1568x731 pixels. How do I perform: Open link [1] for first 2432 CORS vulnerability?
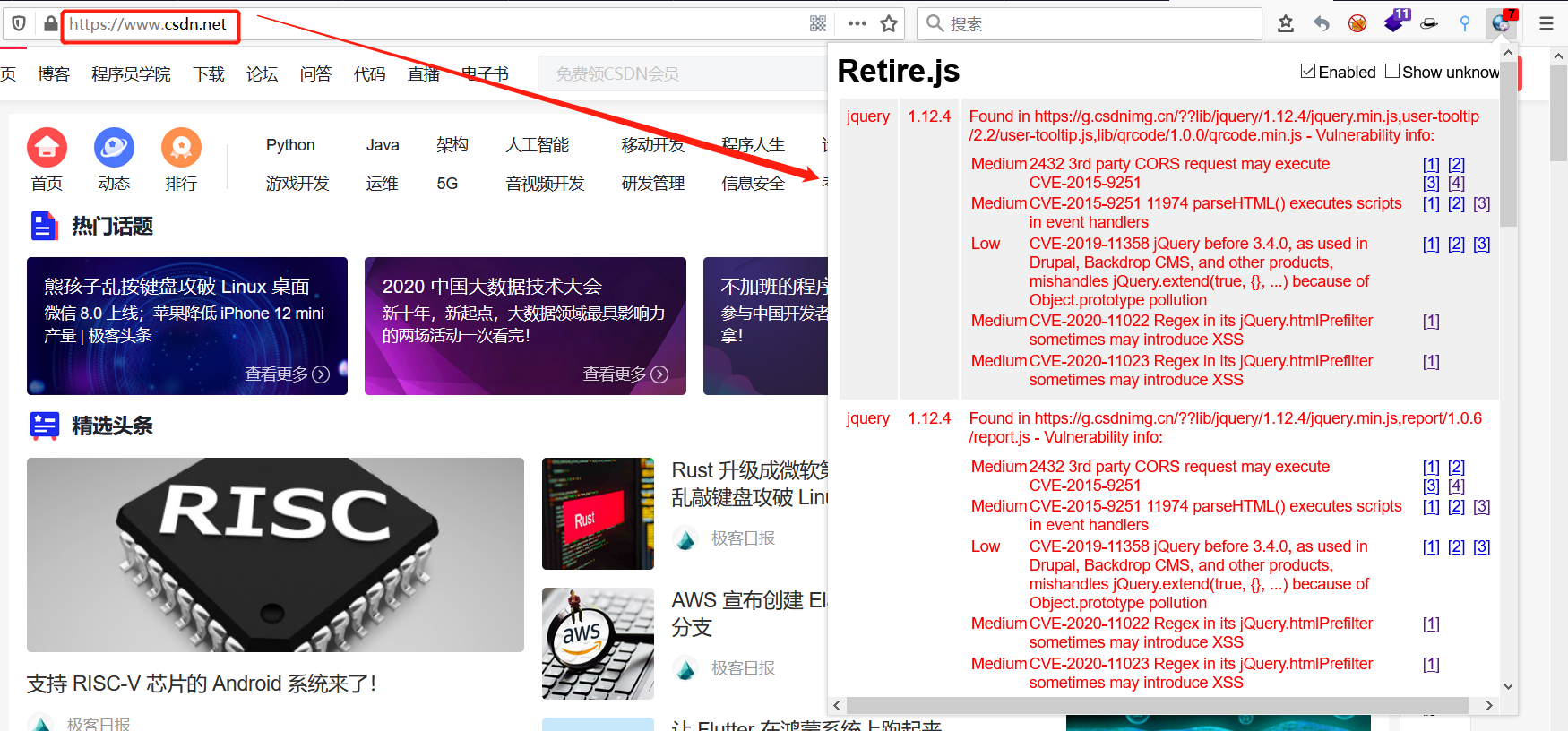1431,164
